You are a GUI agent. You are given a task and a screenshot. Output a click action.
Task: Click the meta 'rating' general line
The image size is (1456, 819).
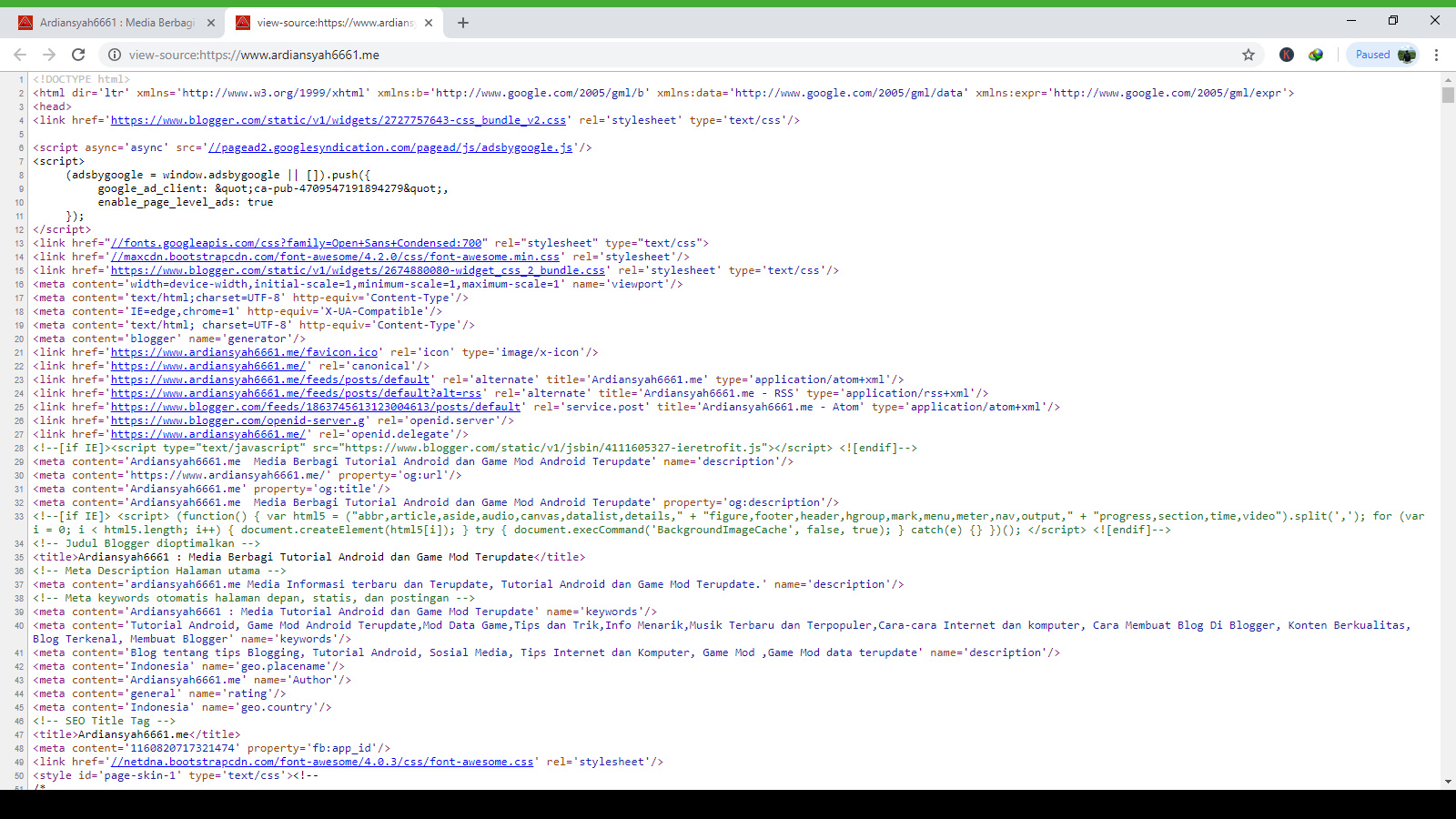pyautogui.click(x=159, y=693)
